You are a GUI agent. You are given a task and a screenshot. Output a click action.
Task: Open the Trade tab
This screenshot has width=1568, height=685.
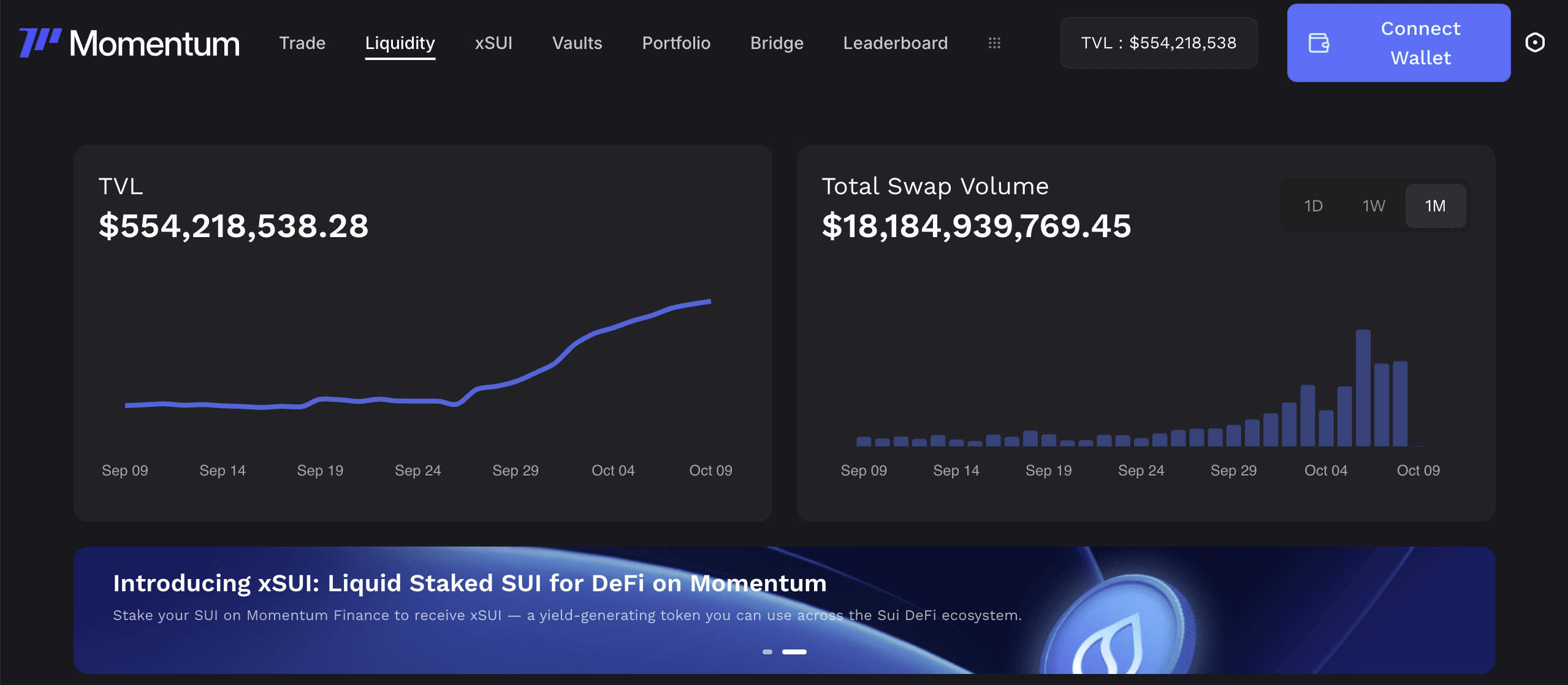click(302, 43)
